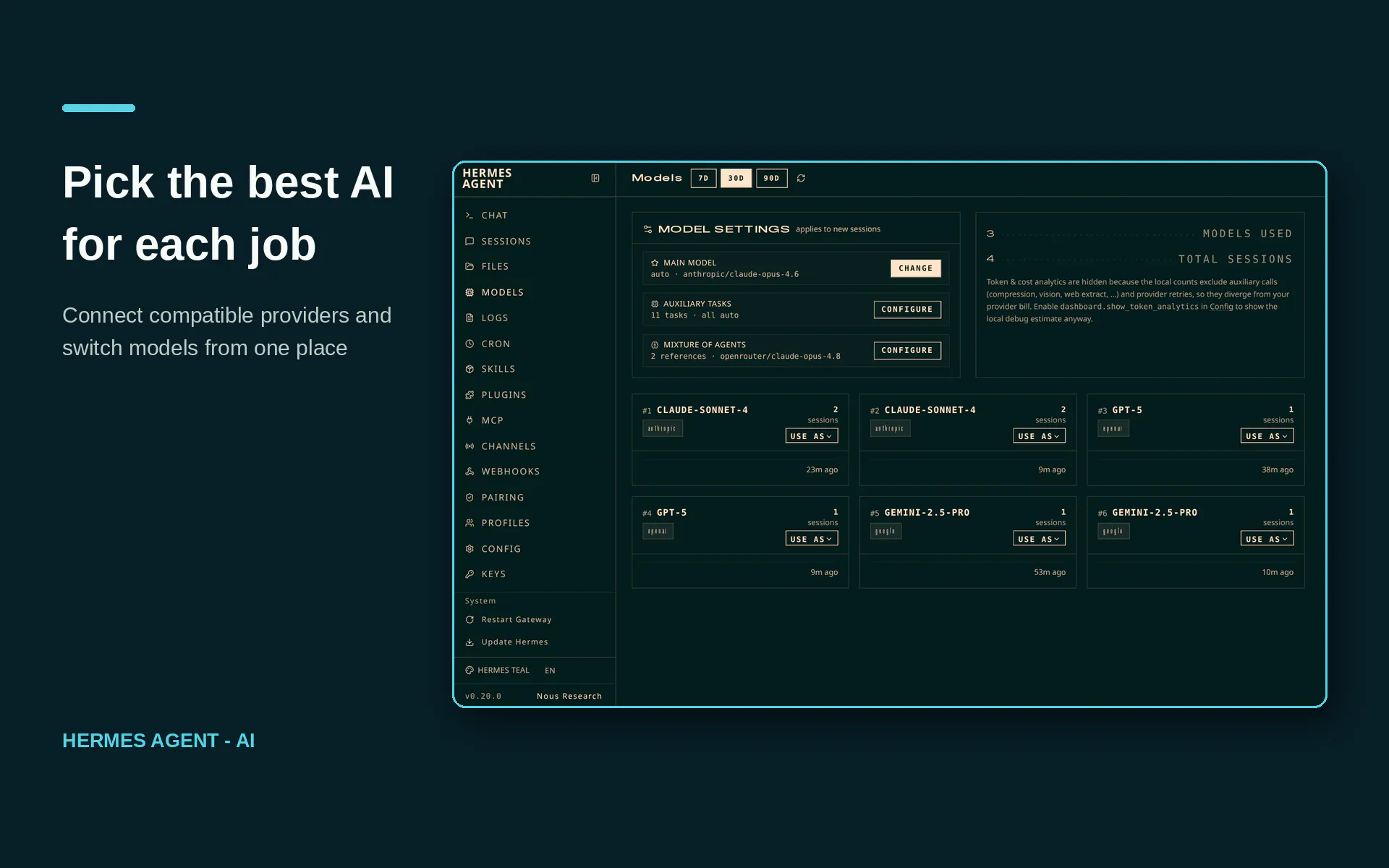This screenshot has width=1389, height=868.
Task: Expand Use As for #4 GPT-5
Action: pos(812,539)
